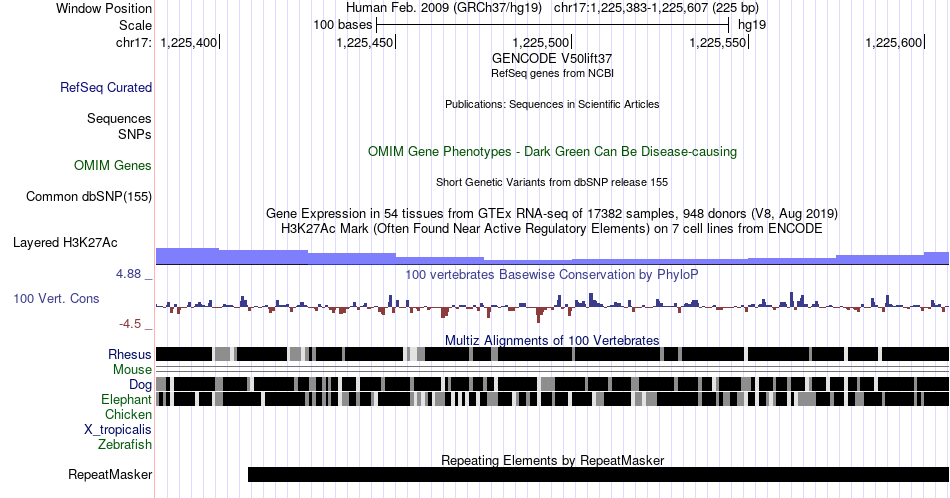Click the RefSeq Curated track label

pyautogui.click(x=105, y=87)
